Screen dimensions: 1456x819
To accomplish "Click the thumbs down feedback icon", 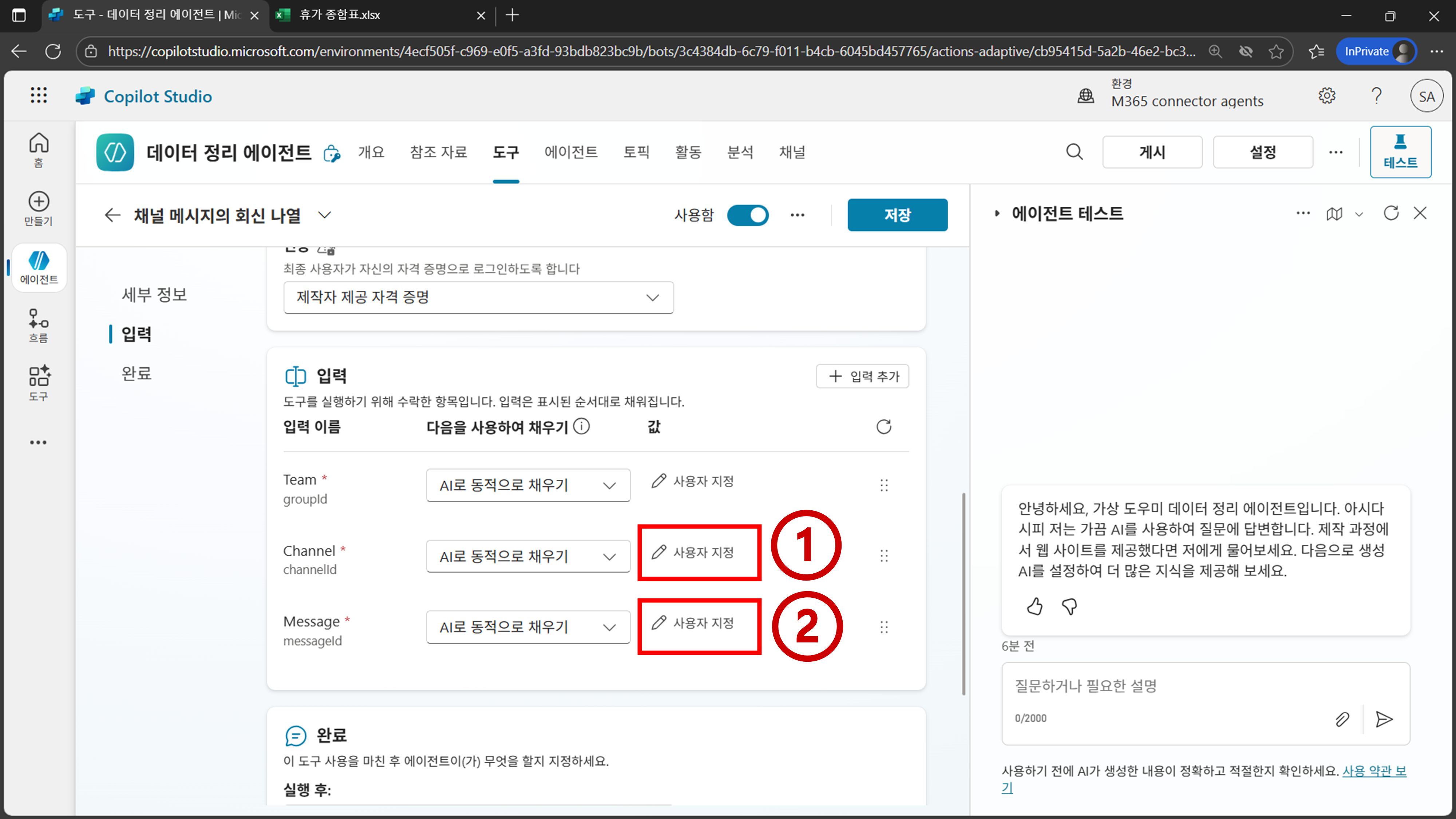I will 1069,606.
